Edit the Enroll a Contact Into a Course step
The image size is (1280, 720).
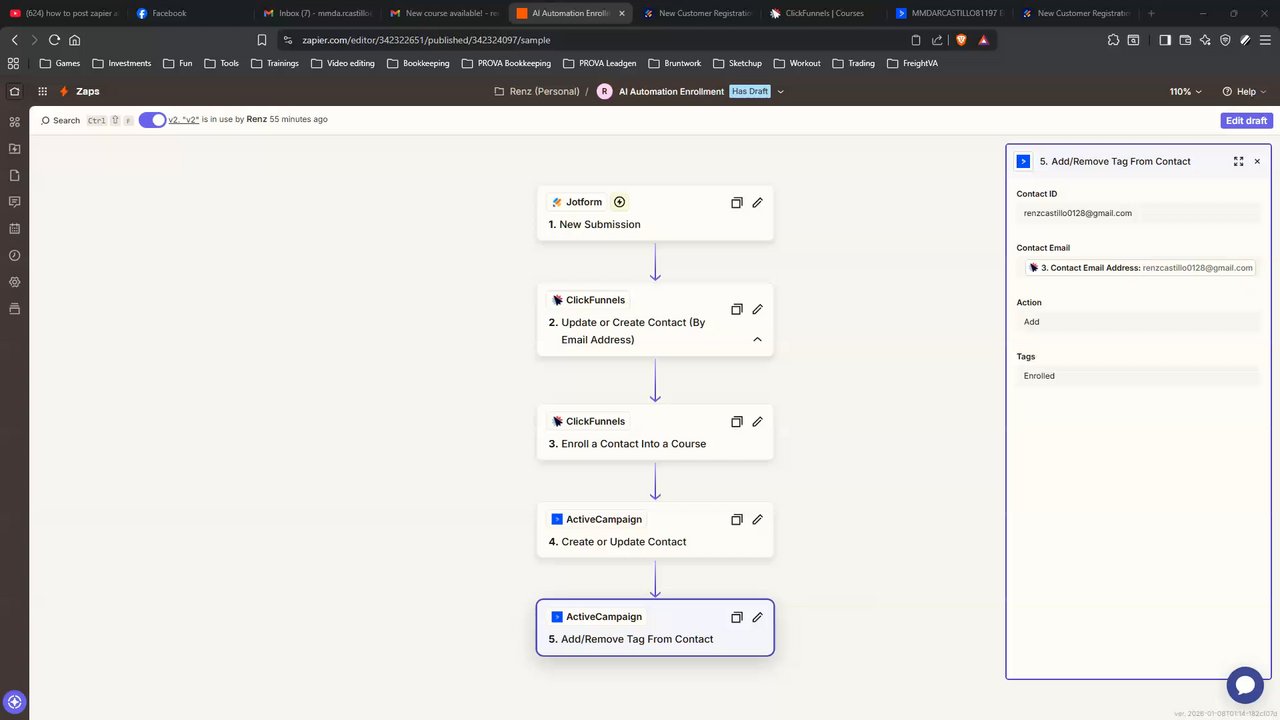click(757, 421)
